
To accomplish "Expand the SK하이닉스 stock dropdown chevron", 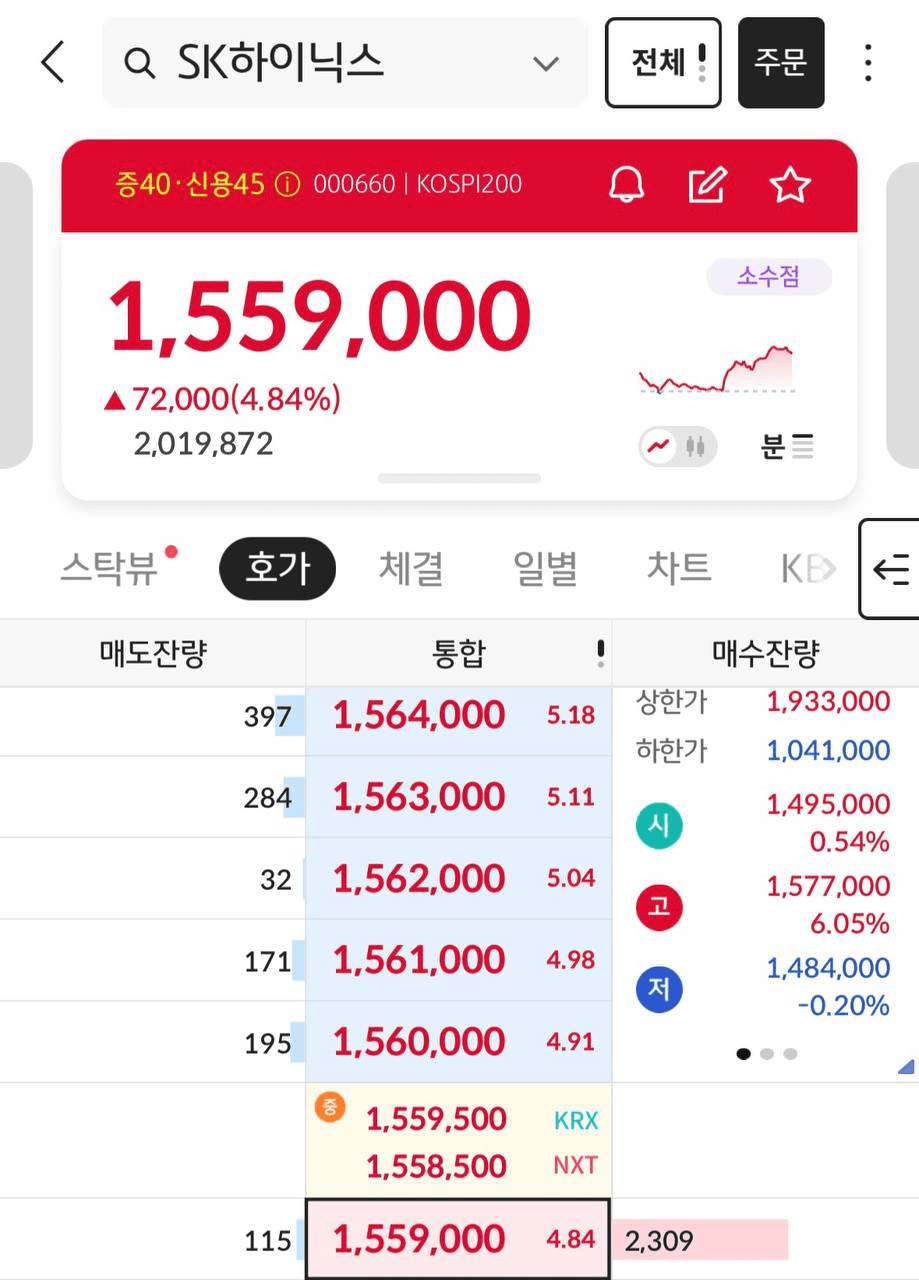I will [545, 64].
